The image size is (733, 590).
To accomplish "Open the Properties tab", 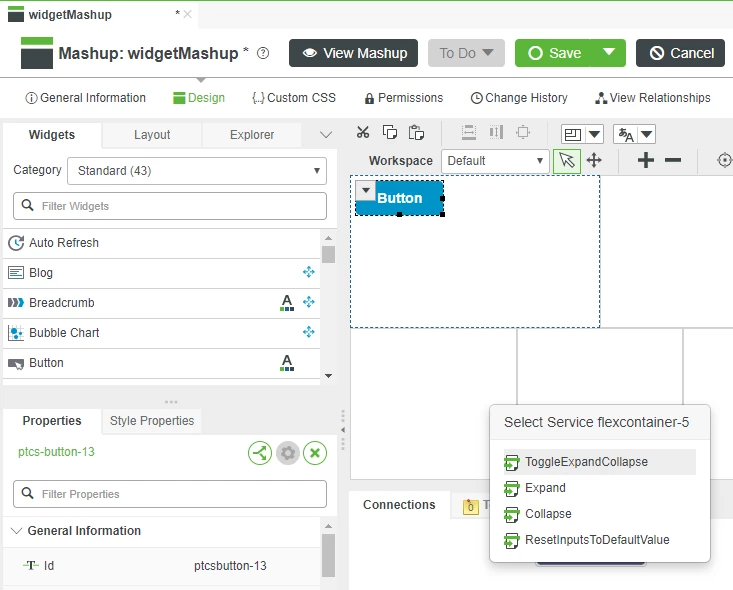I will (x=52, y=421).
